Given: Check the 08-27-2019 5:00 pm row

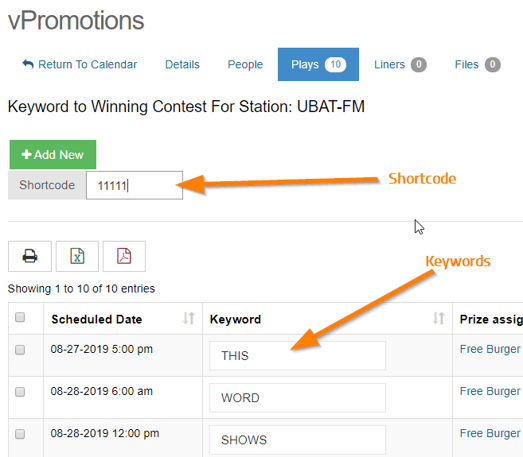Looking at the screenshot, I should point(20,350).
